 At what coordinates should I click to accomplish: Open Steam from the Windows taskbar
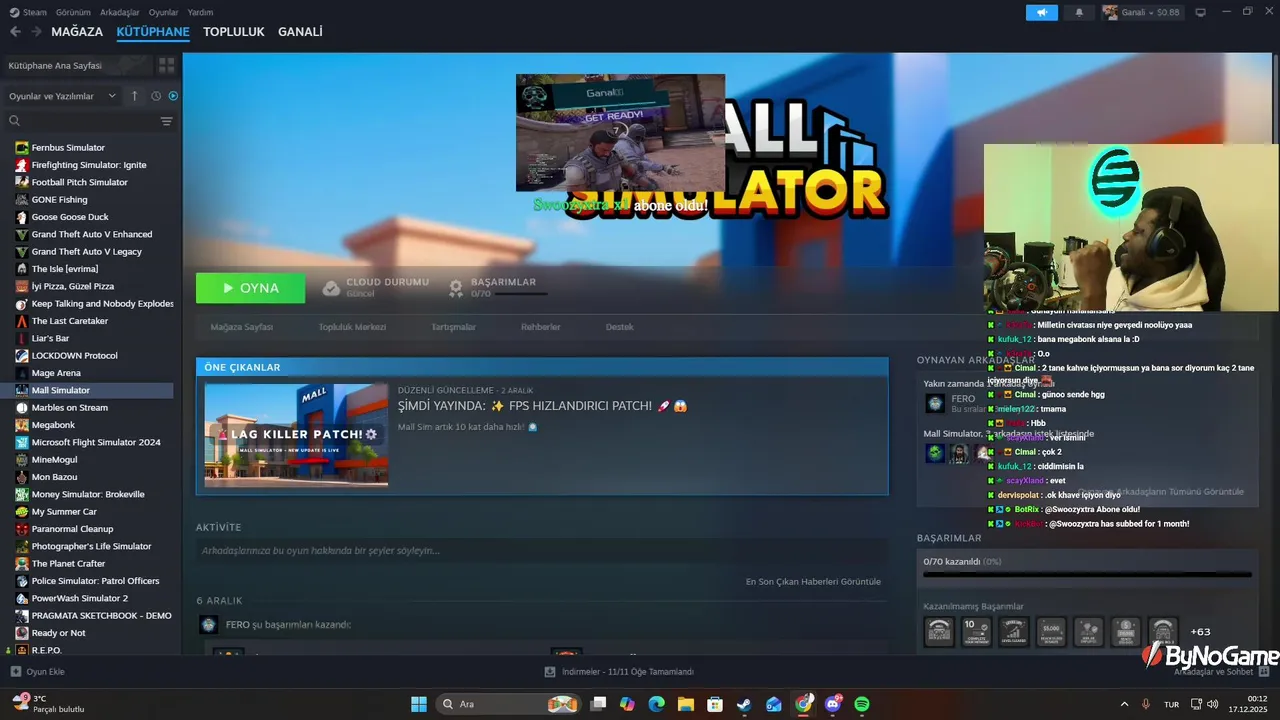(x=744, y=704)
